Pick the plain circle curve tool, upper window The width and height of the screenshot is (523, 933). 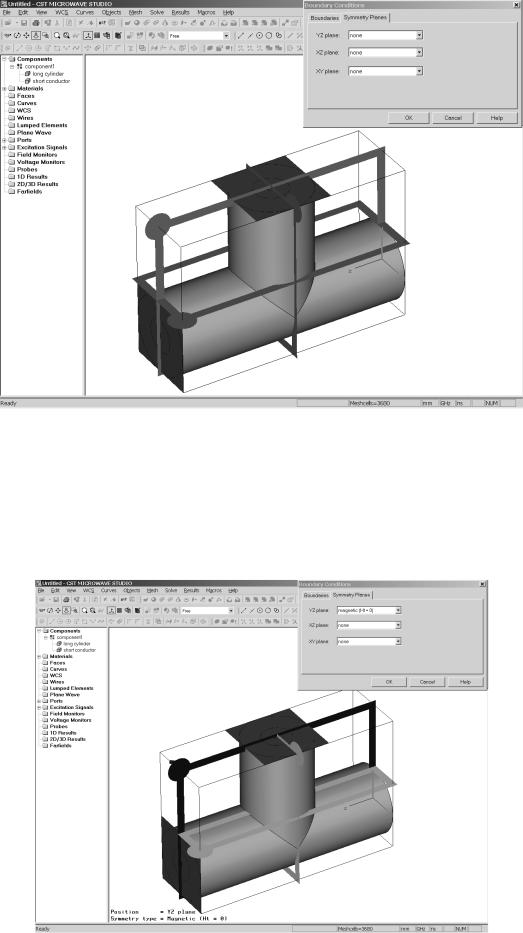268,35
